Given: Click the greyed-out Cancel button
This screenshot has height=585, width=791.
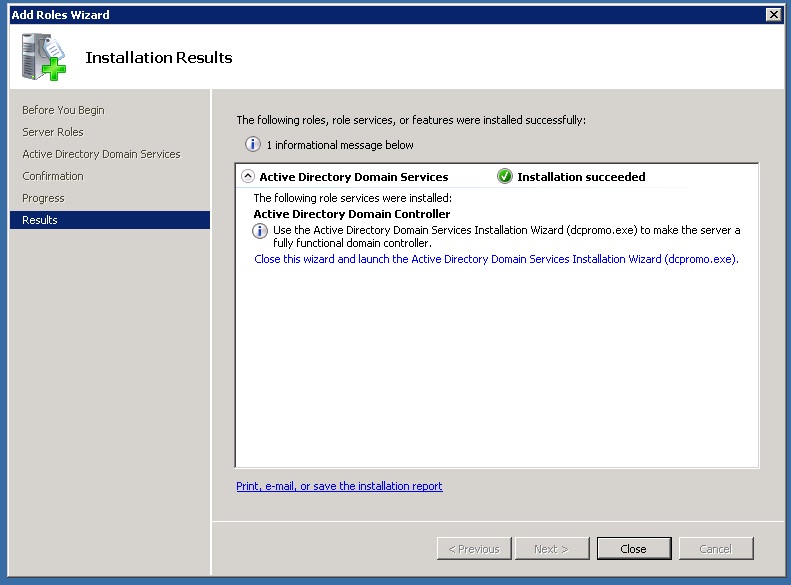Looking at the screenshot, I should click(716, 548).
